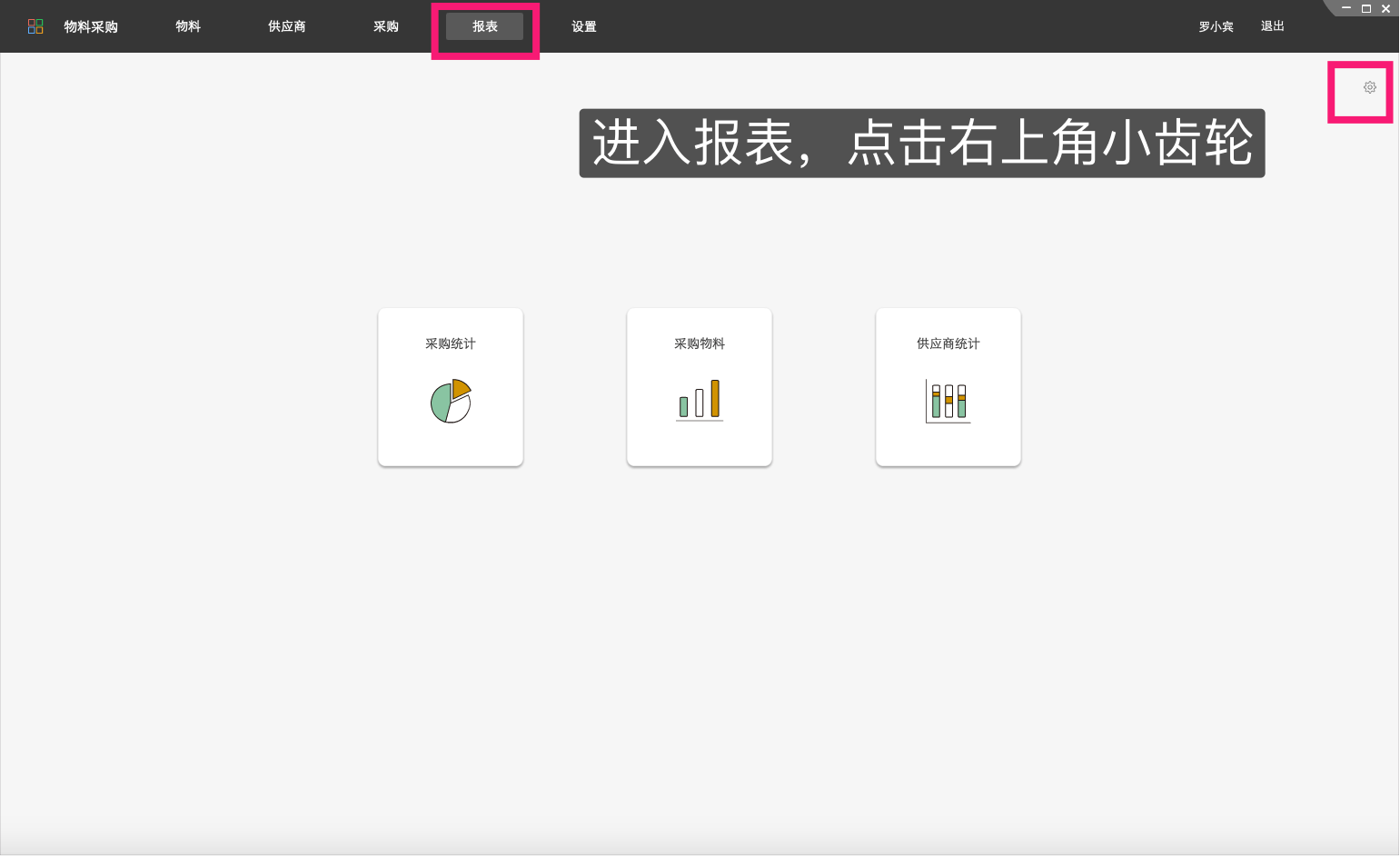This screenshot has width=1400, height=856.
Task: Open the 供应商统计 report card
Action: pos(948,386)
